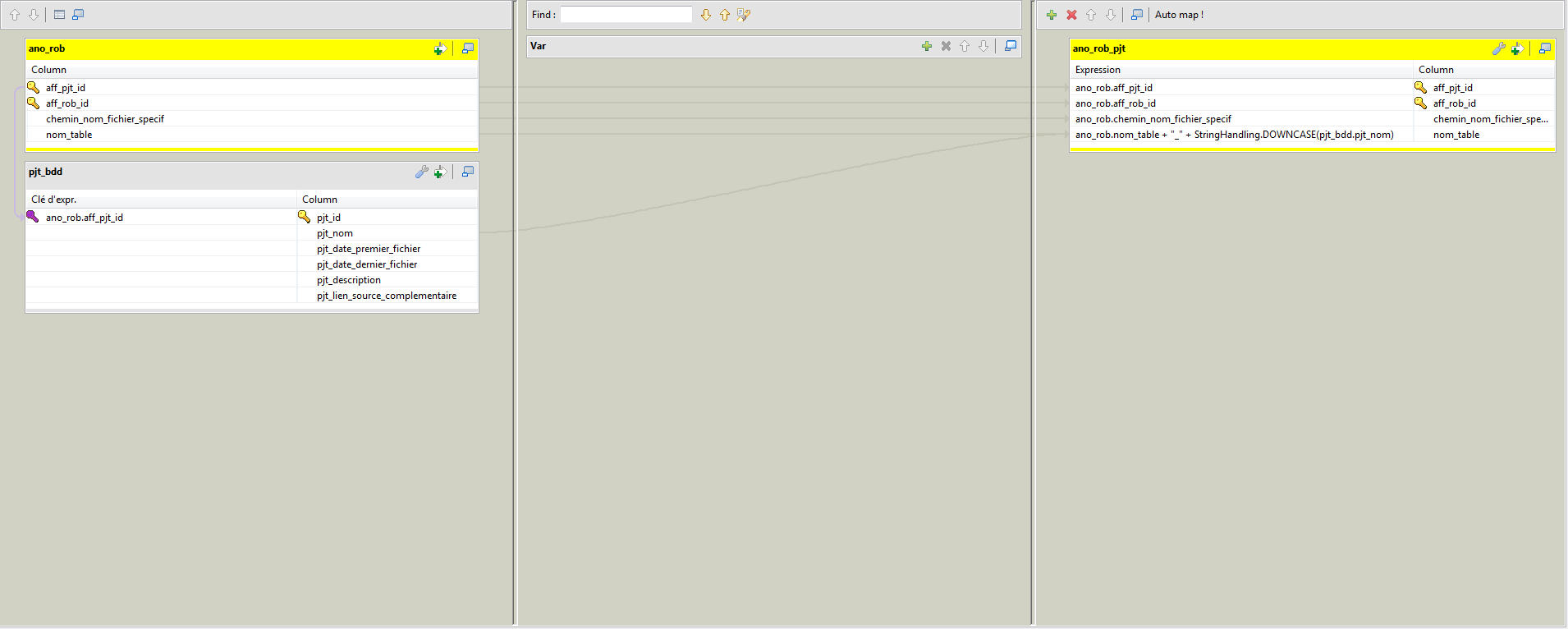Click add-column arrow icon on ano_rob_pjt table
The width and height of the screenshot is (1568, 629).
(x=1517, y=49)
